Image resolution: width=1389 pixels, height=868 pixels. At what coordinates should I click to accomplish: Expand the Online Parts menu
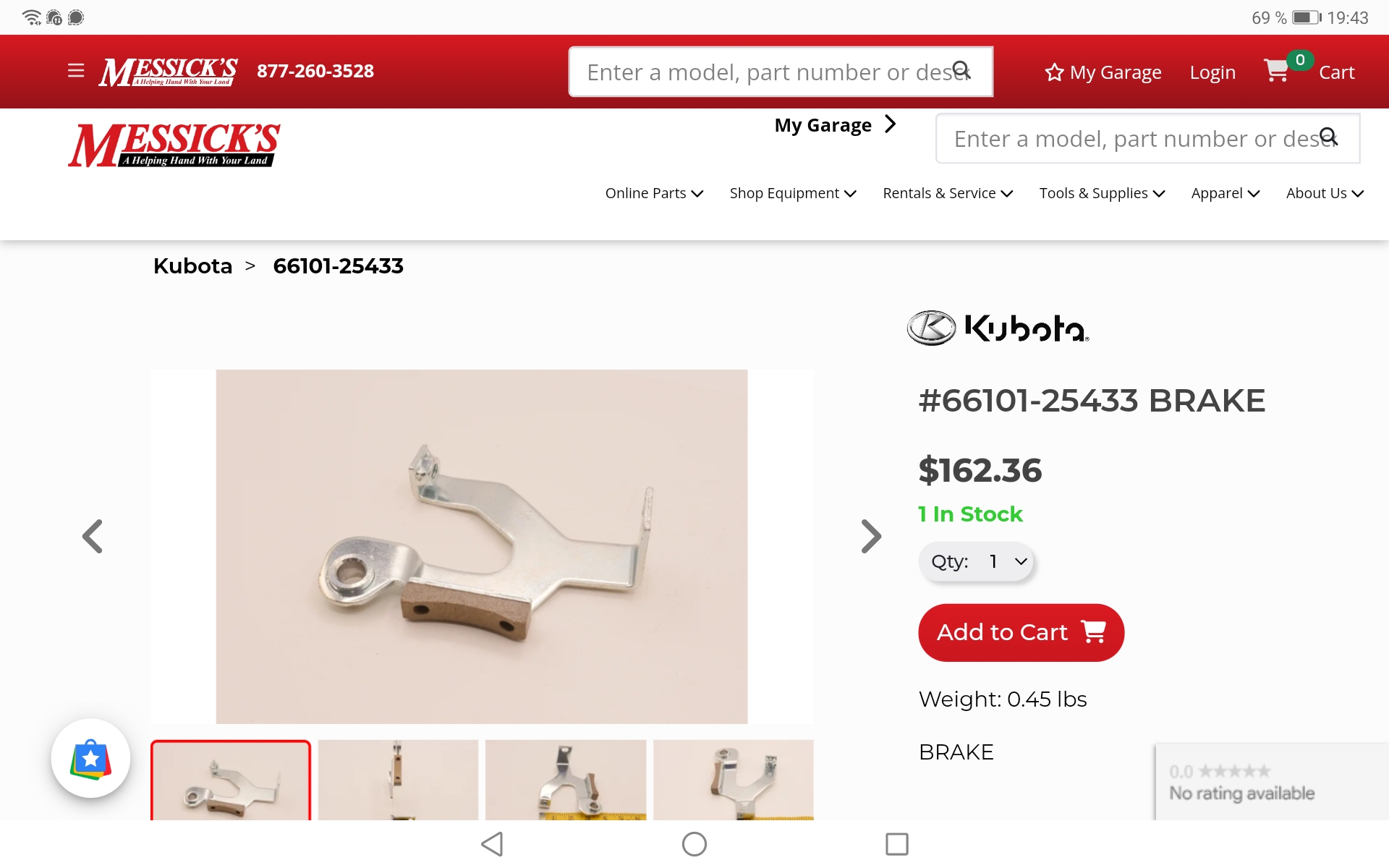click(654, 193)
